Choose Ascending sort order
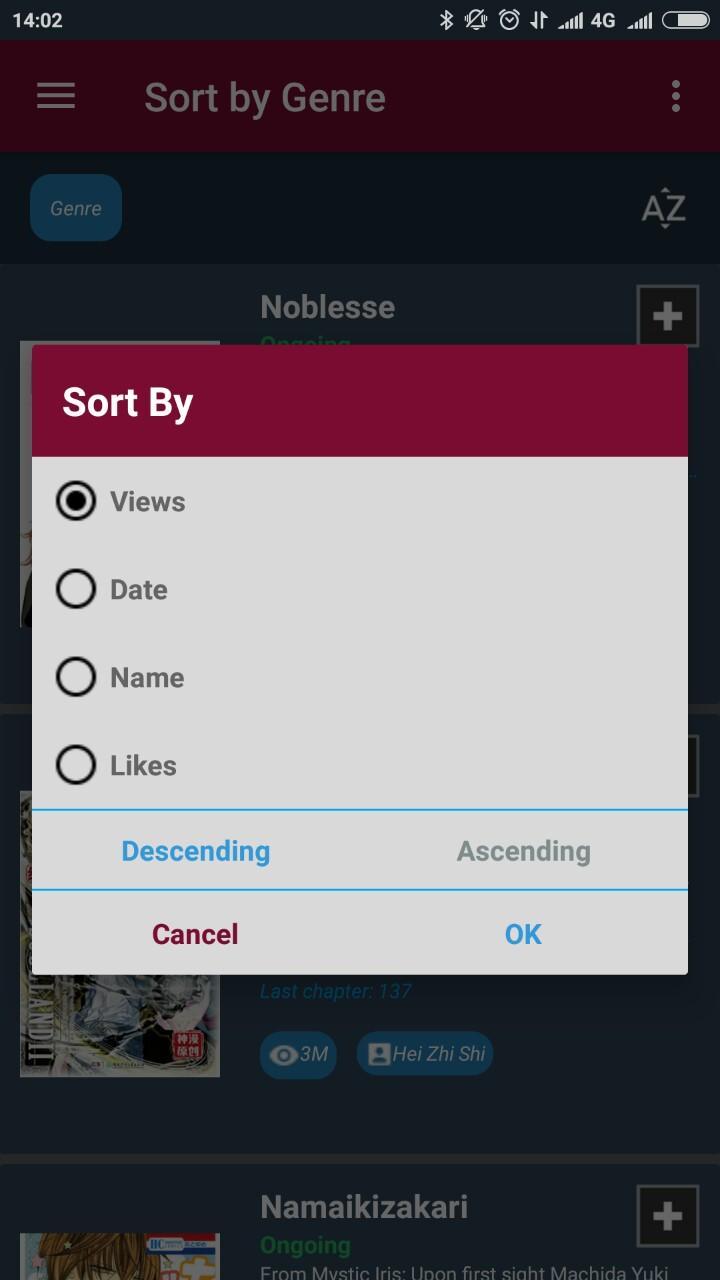Screen dimensions: 720x1280 pos(523,851)
